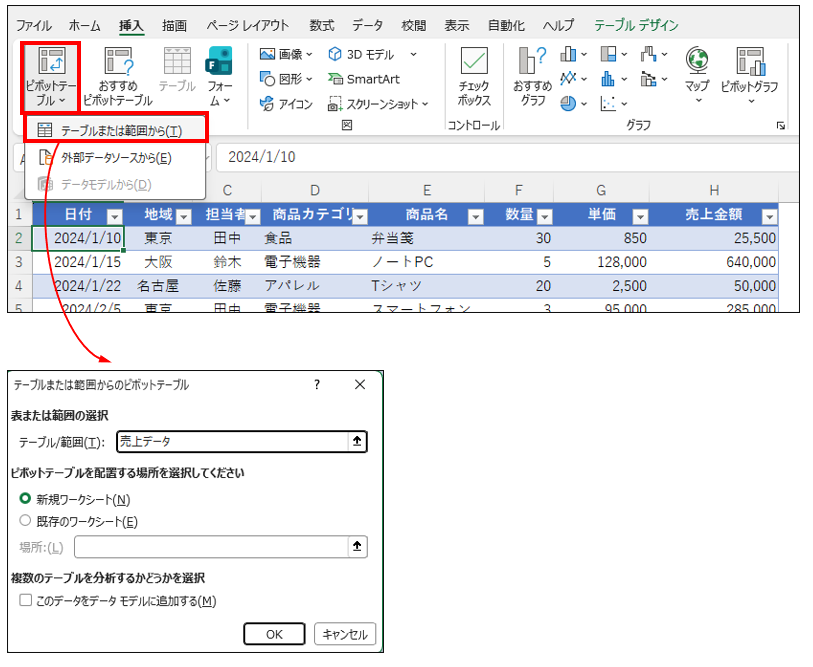Click the テーブル/範囲 input field
This screenshot has width=813, height=667.
pos(232,442)
